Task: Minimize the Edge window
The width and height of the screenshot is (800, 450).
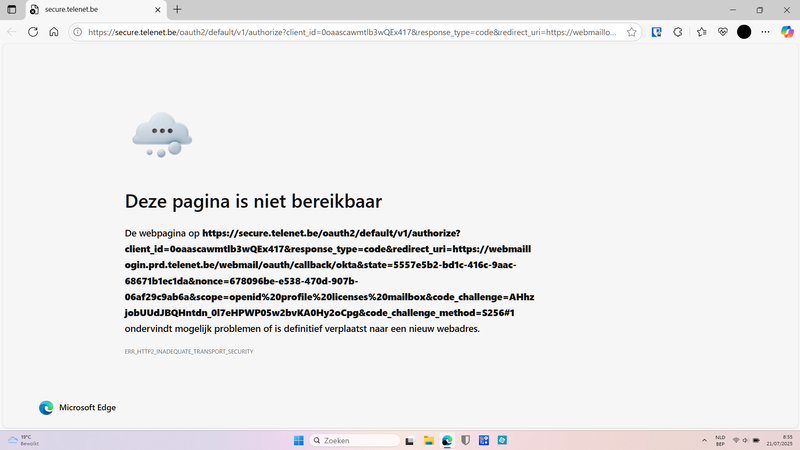Action: point(733,10)
